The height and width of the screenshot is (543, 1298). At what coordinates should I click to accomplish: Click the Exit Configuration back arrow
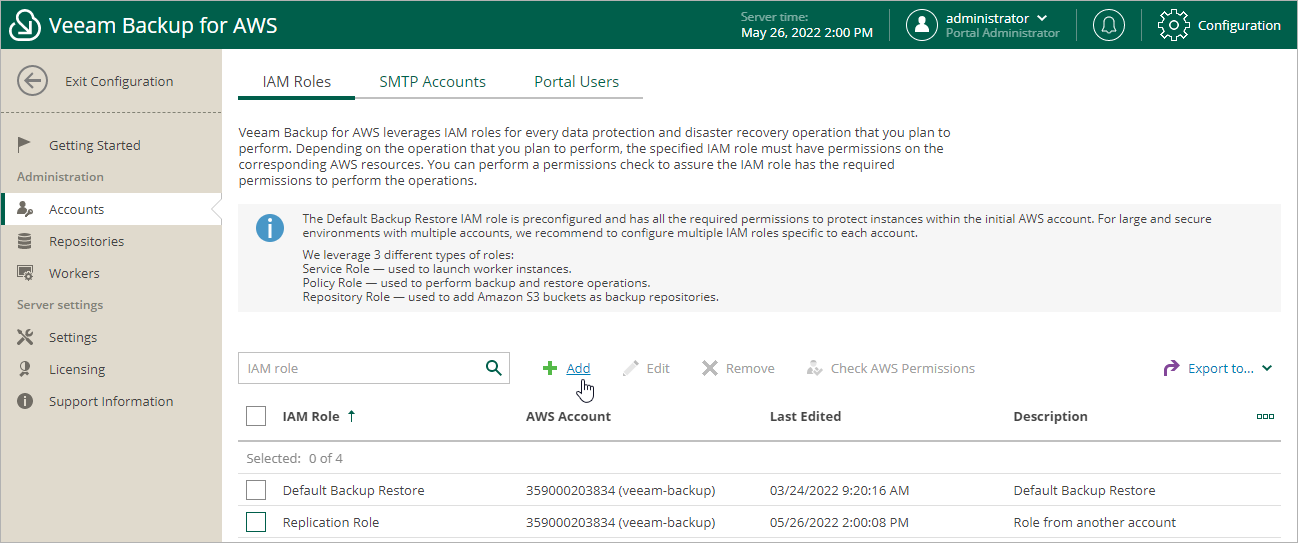point(33,82)
